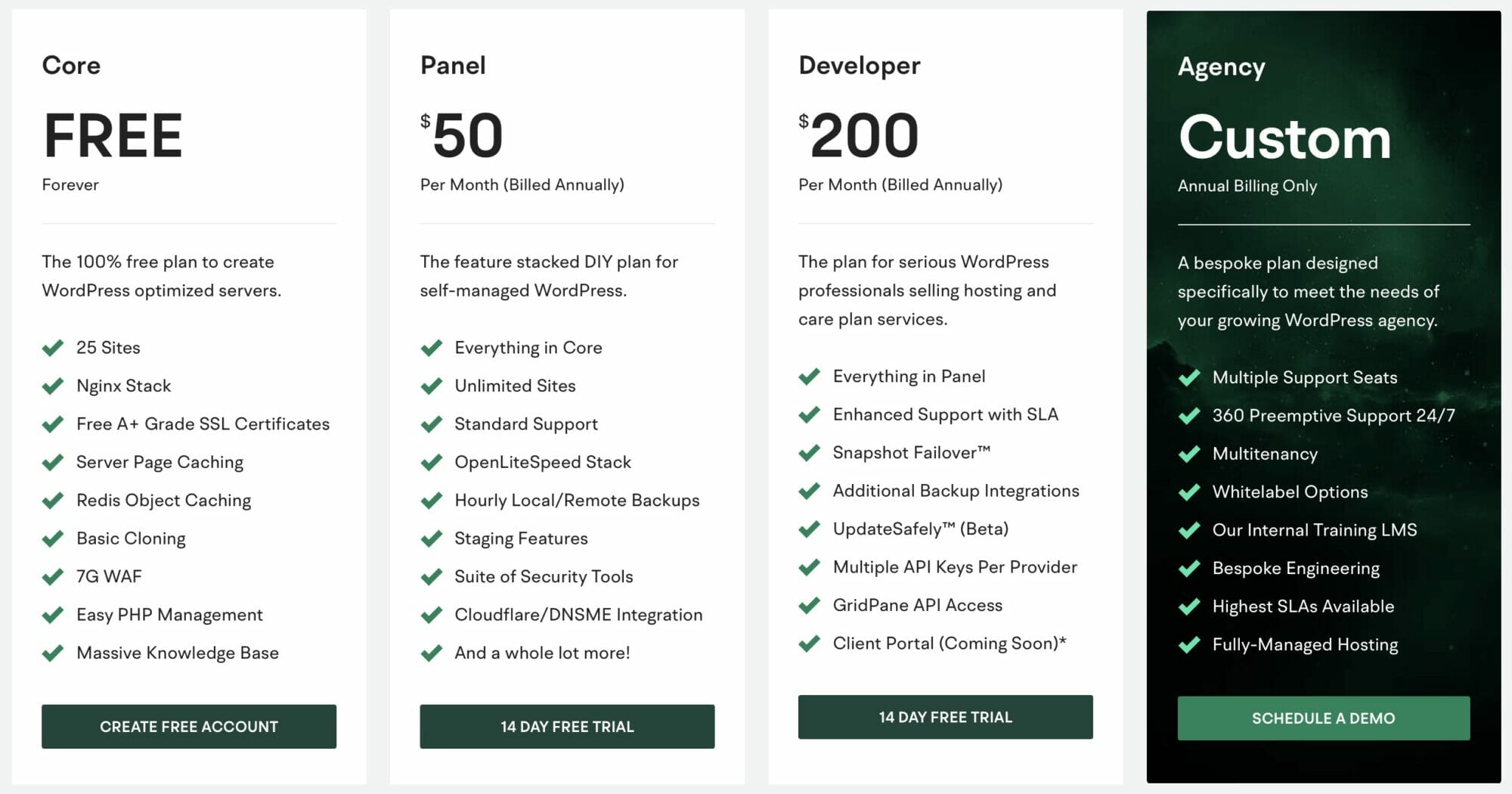The width and height of the screenshot is (1512, 794).
Task: Click Schedule A Demo button
Action: 1324,718
